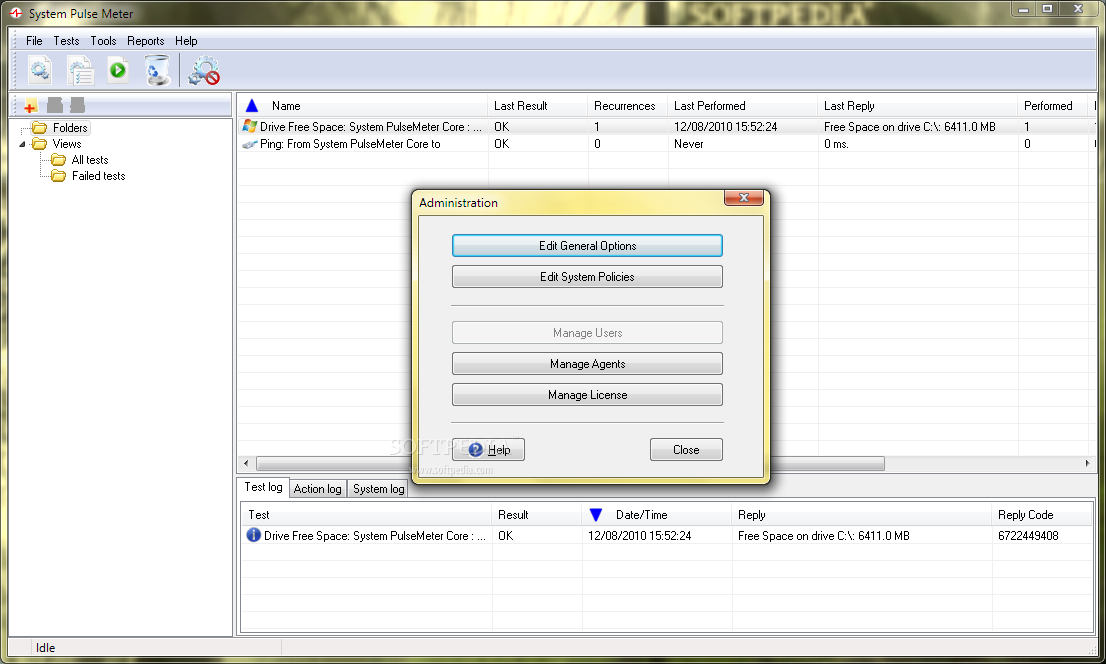Click the horizontal scrollbar left arrow
Screen dimensions: 1106x664
(245, 464)
